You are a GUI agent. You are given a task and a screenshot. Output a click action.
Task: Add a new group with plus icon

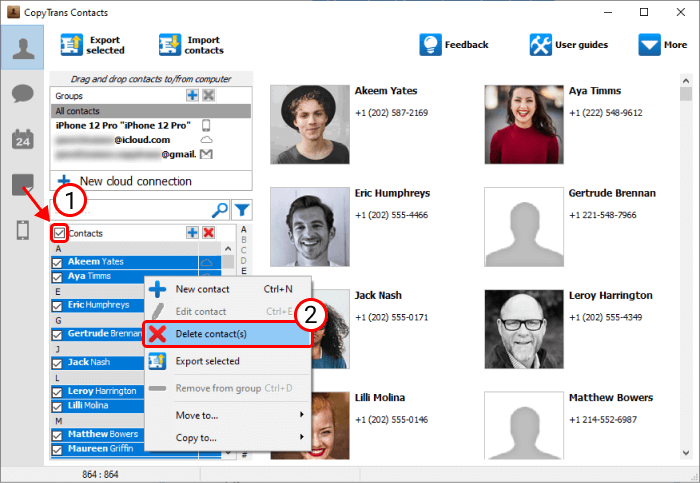[192, 95]
